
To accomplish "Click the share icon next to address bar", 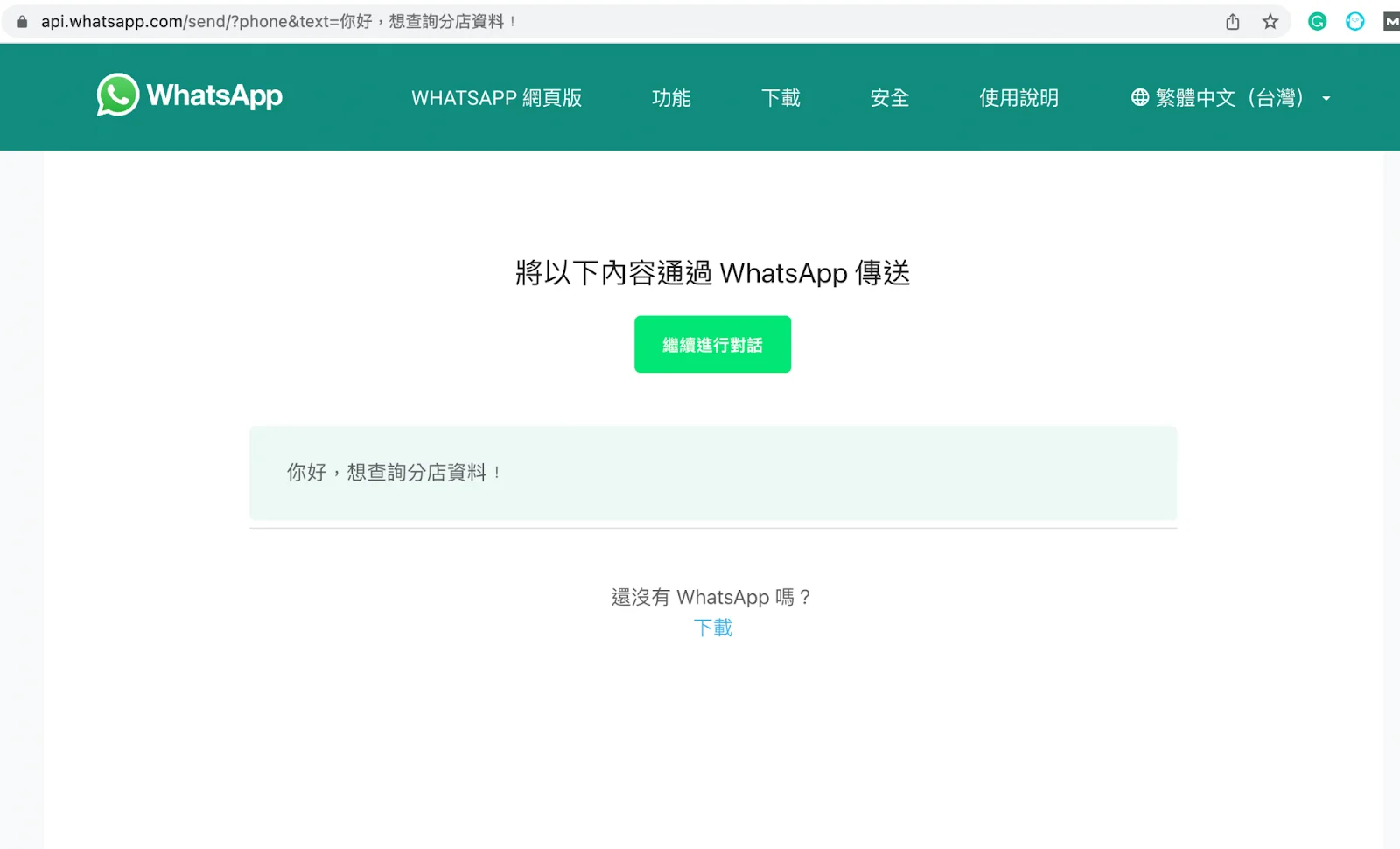I will point(1232,21).
